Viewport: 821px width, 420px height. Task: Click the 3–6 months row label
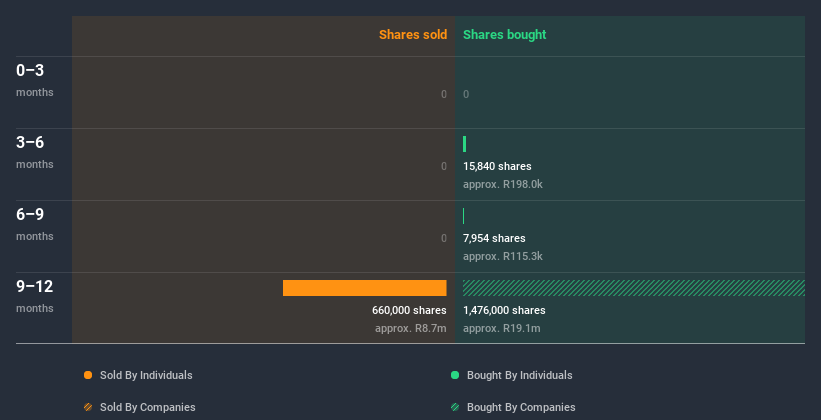click(35, 152)
